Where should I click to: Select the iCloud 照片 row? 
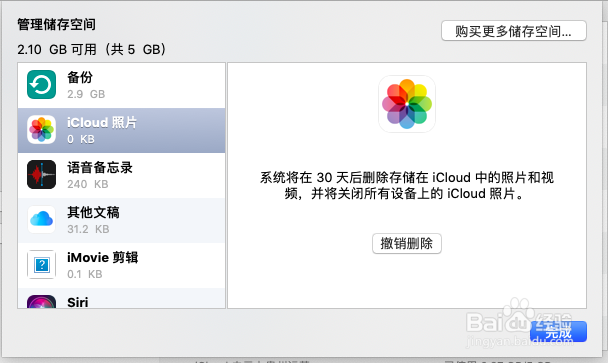121,130
